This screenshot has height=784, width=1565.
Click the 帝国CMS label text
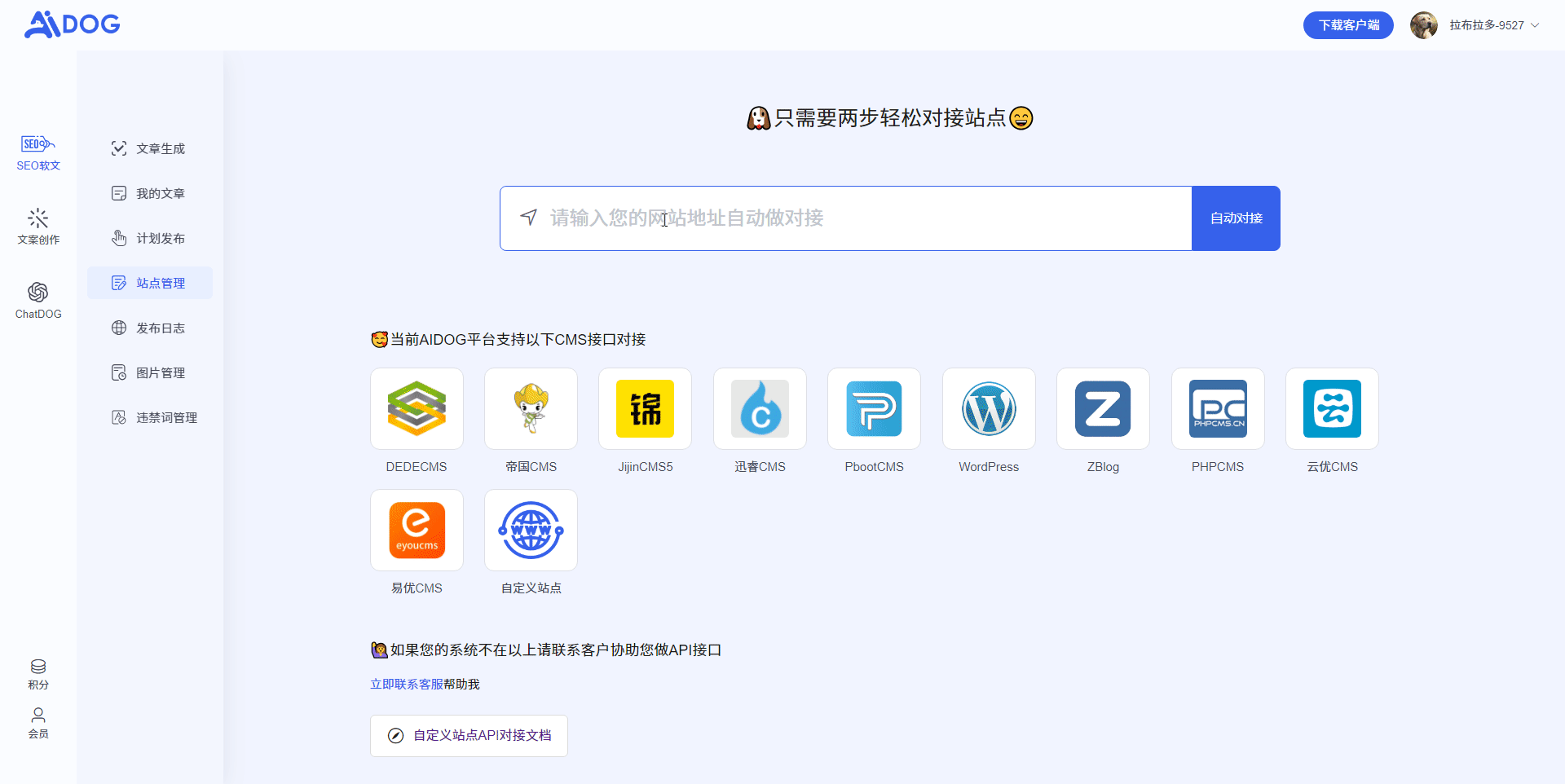pyautogui.click(x=531, y=467)
